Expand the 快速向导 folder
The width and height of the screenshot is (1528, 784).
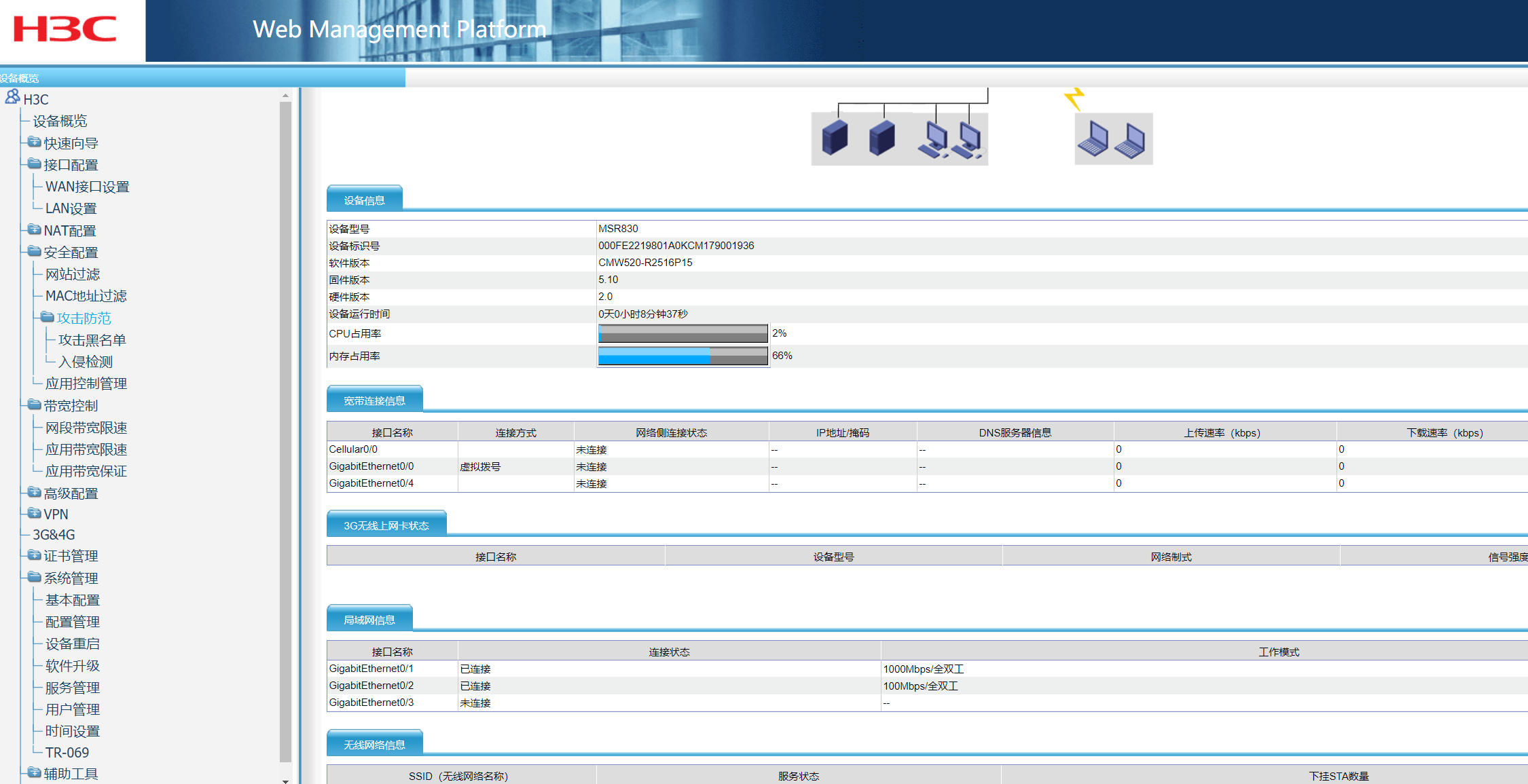34,143
